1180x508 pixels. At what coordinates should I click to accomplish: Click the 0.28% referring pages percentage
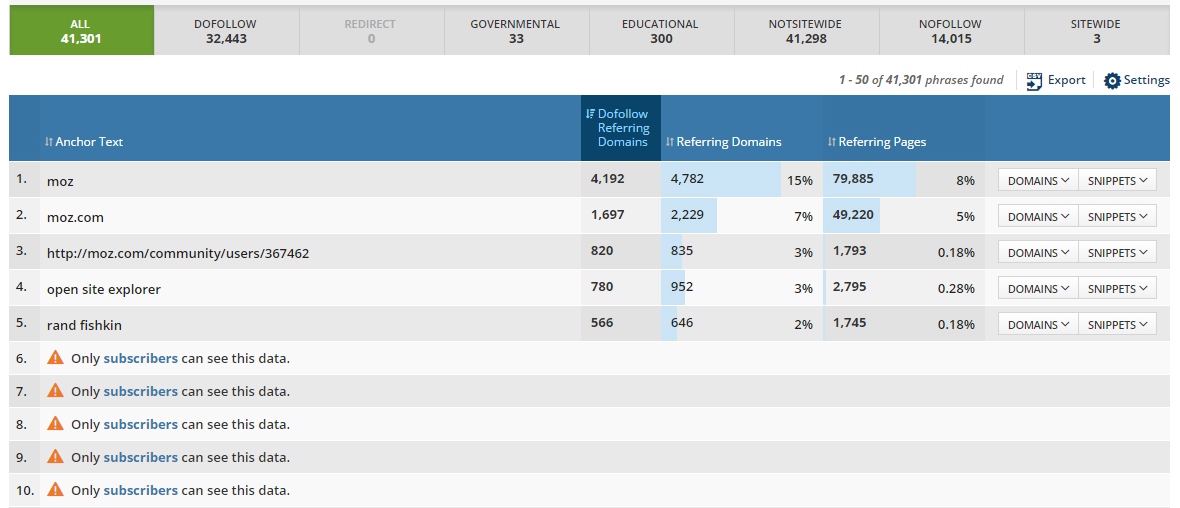(956, 289)
